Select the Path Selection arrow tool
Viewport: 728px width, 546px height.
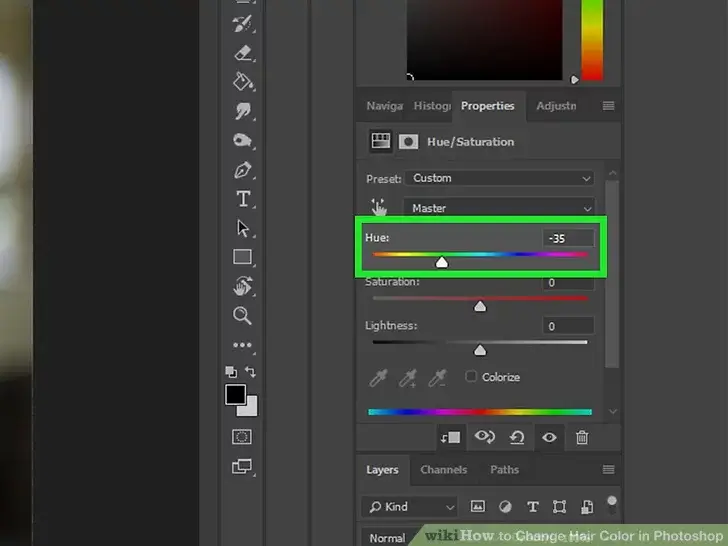point(242,228)
